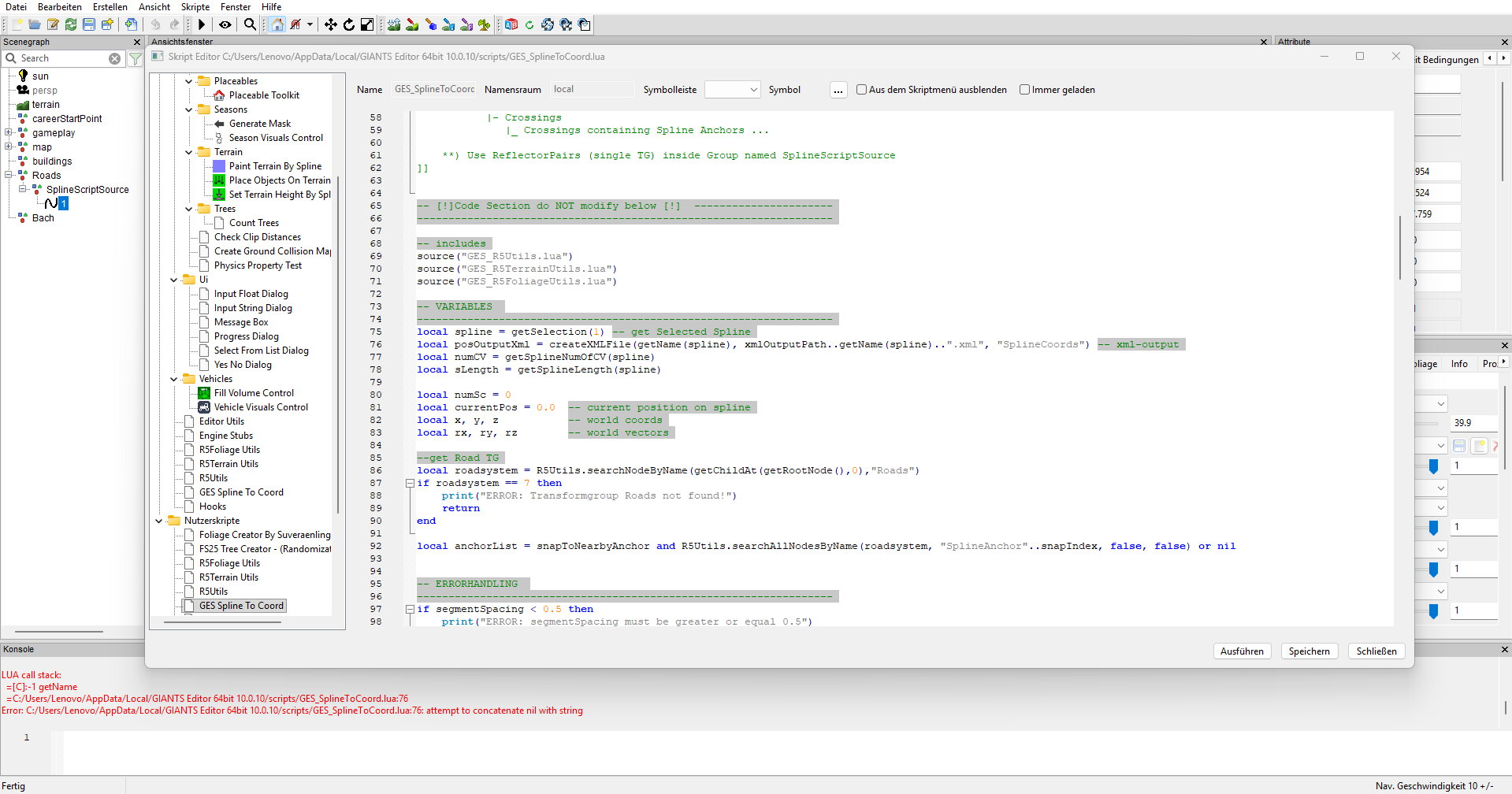Click the house Home view toolbar icon
The height and width of the screenshot is (794, 1512).
click(277, 24)
